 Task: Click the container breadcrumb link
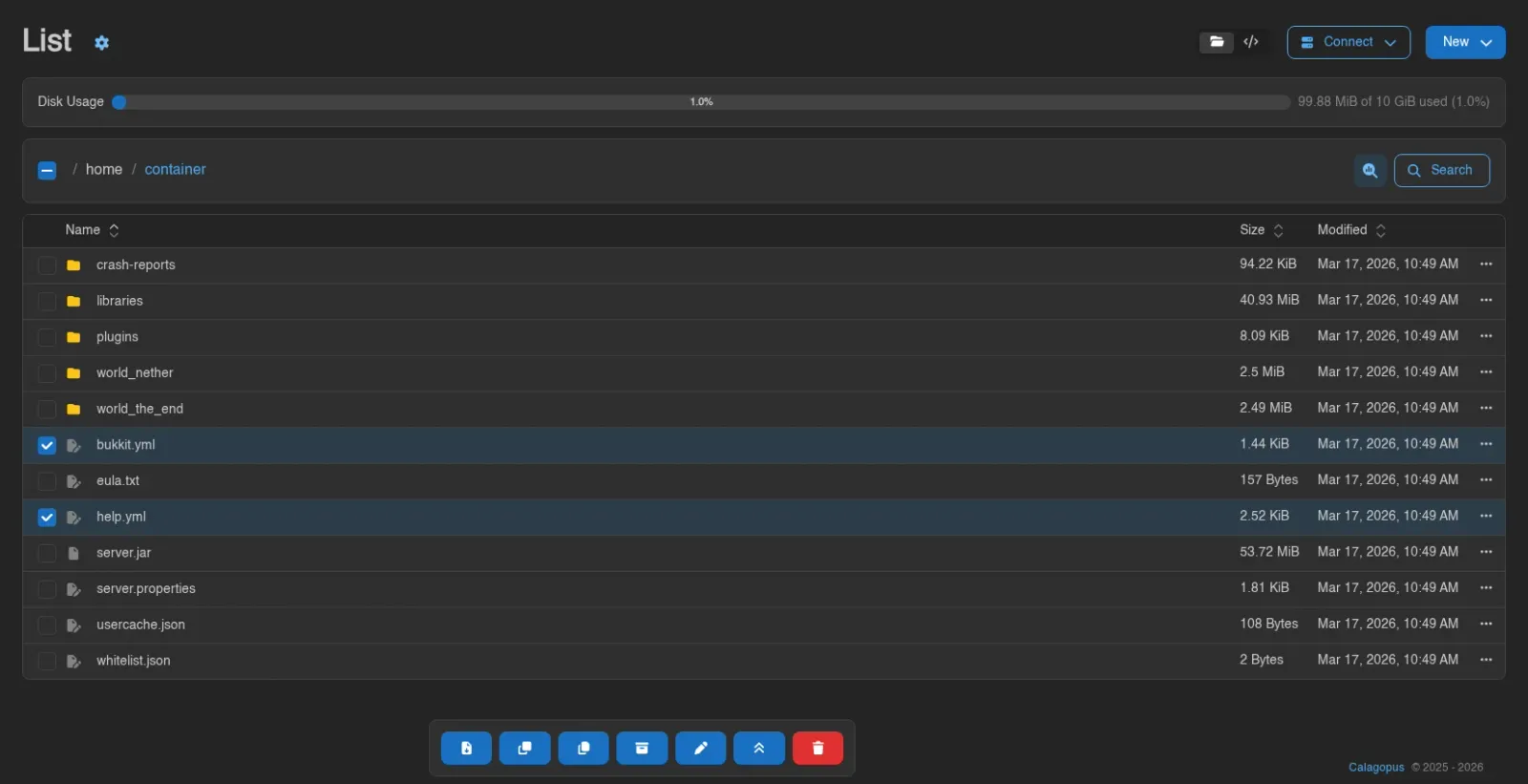[x=175, y=170]
